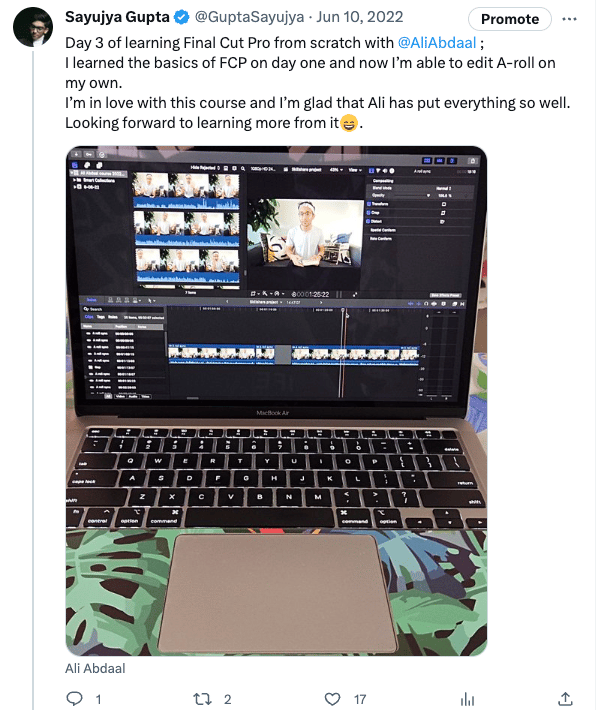This screenshot has height=710, width=598.
Task: View tweet analytics bar chart icon
Action: [x=467, y=699]
